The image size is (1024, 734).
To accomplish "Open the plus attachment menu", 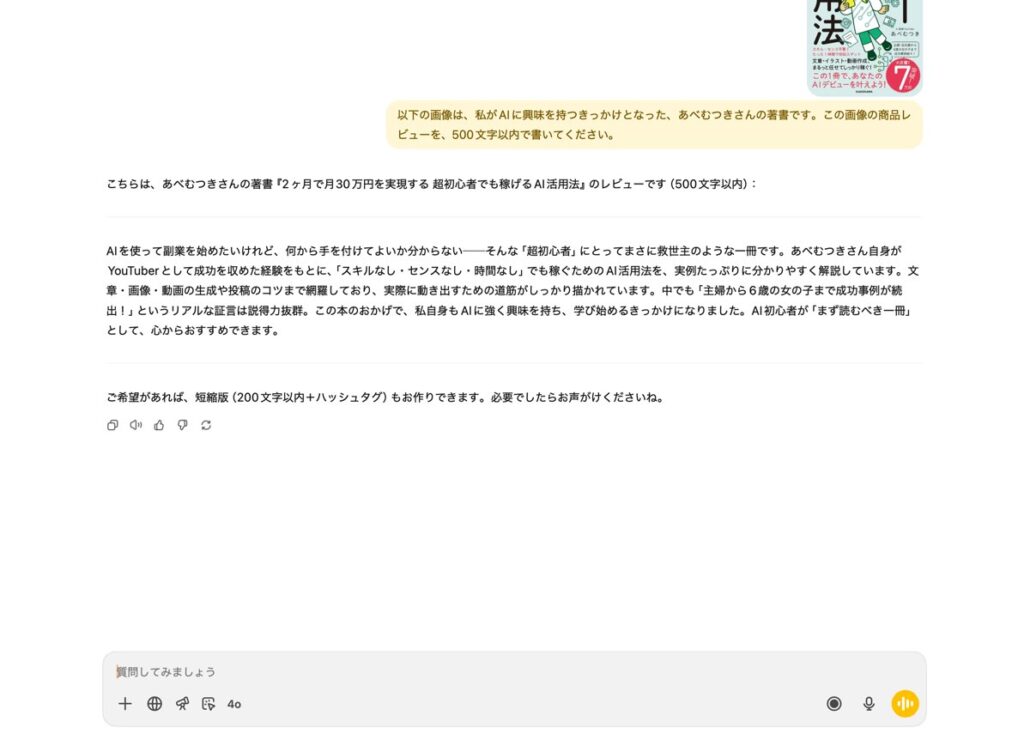I will pyautogui.click(x=125, y=703).
